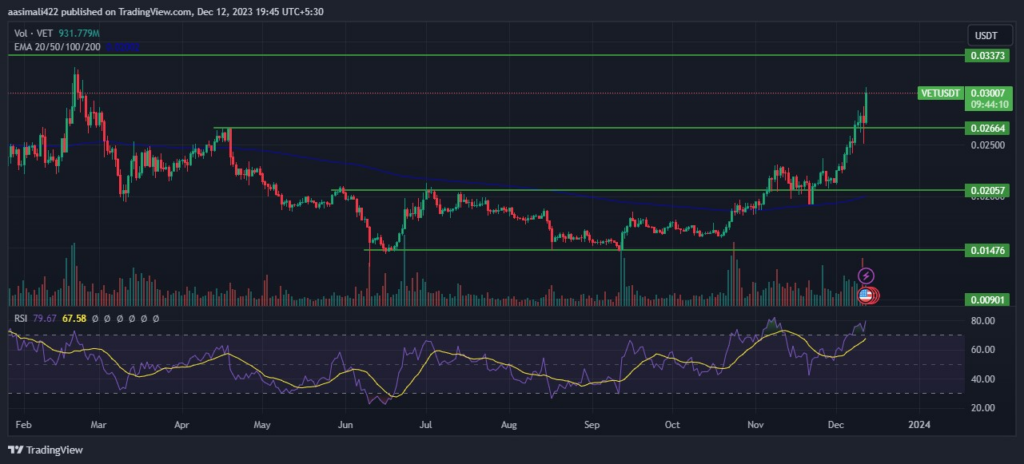1024x464 pixels.
Task: Click Feb on the time axis
Action: (22, 424)
